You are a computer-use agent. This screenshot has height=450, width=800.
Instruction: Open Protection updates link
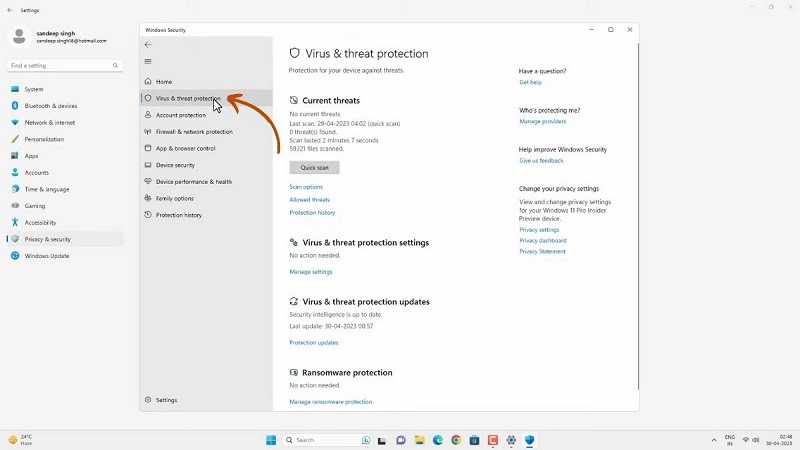click(314, 343)
